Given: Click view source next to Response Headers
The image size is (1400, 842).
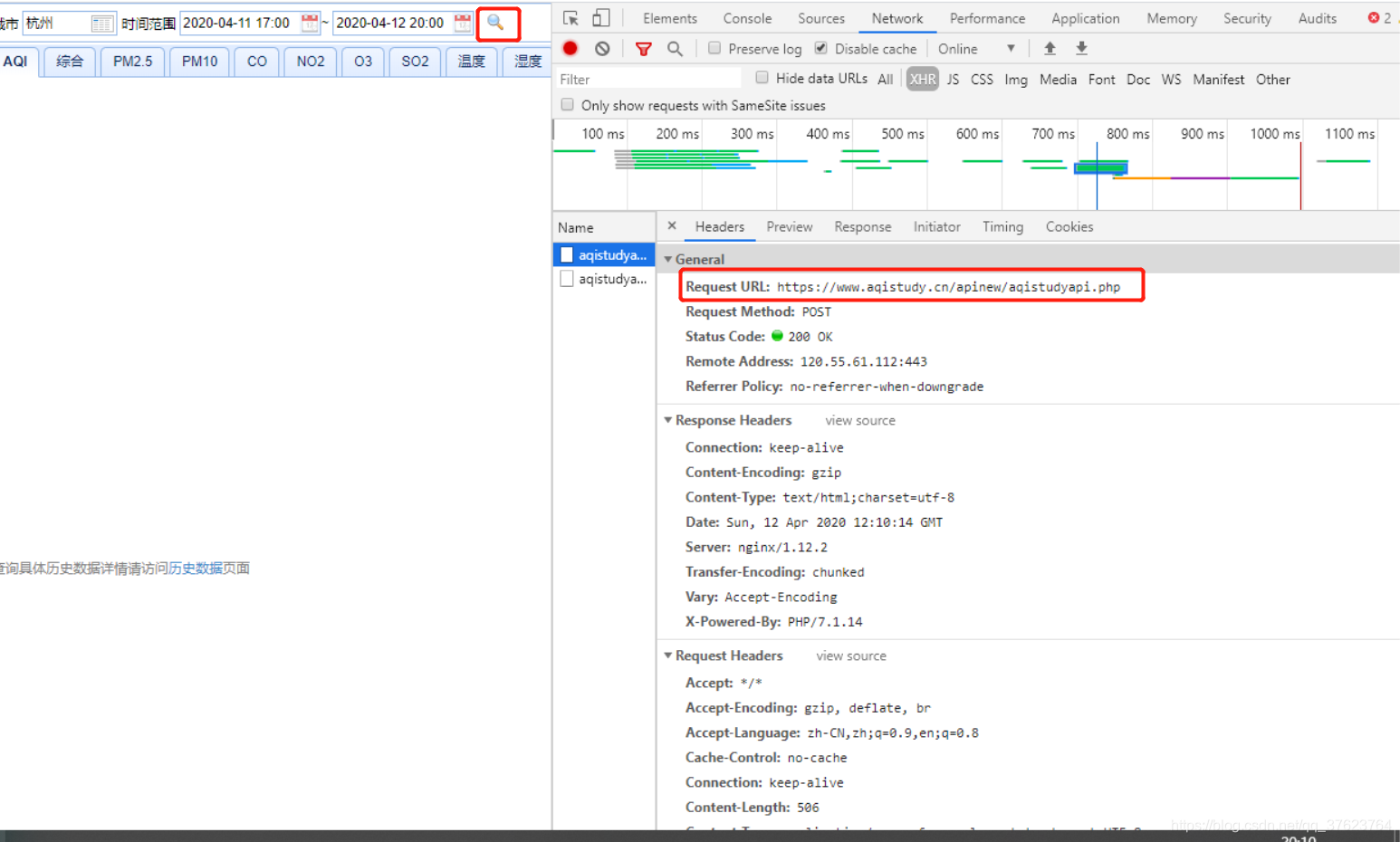Looking at the screenshot, I should tap(860, 421).
